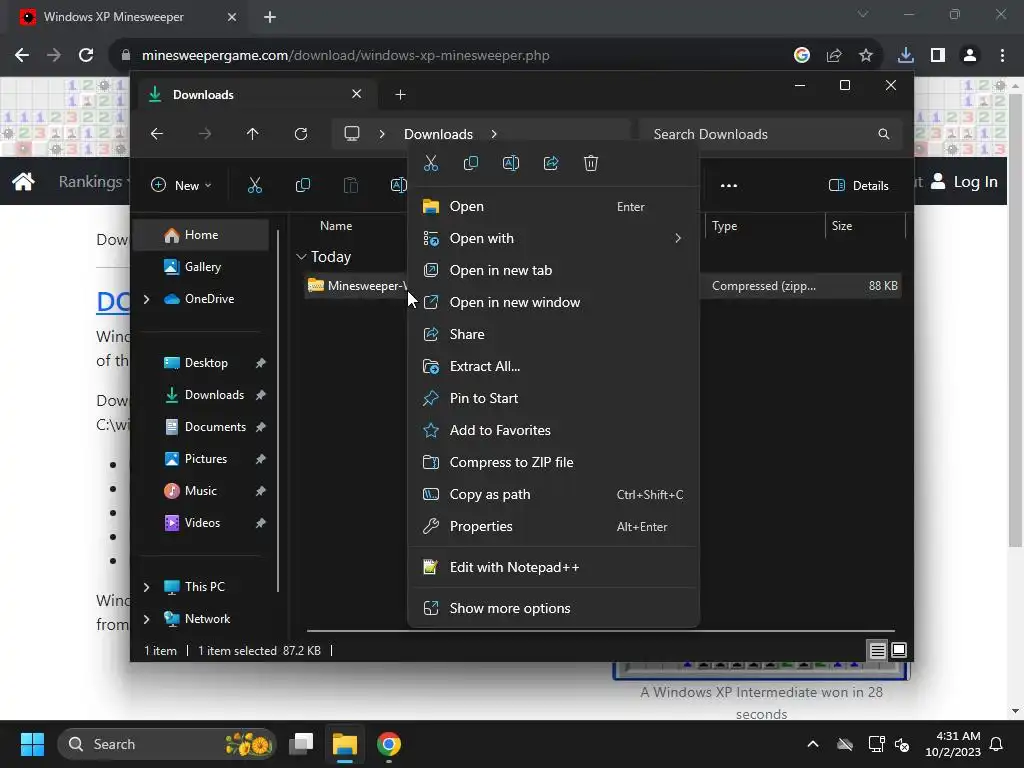Expand the Open with submenu

(678, 238)
